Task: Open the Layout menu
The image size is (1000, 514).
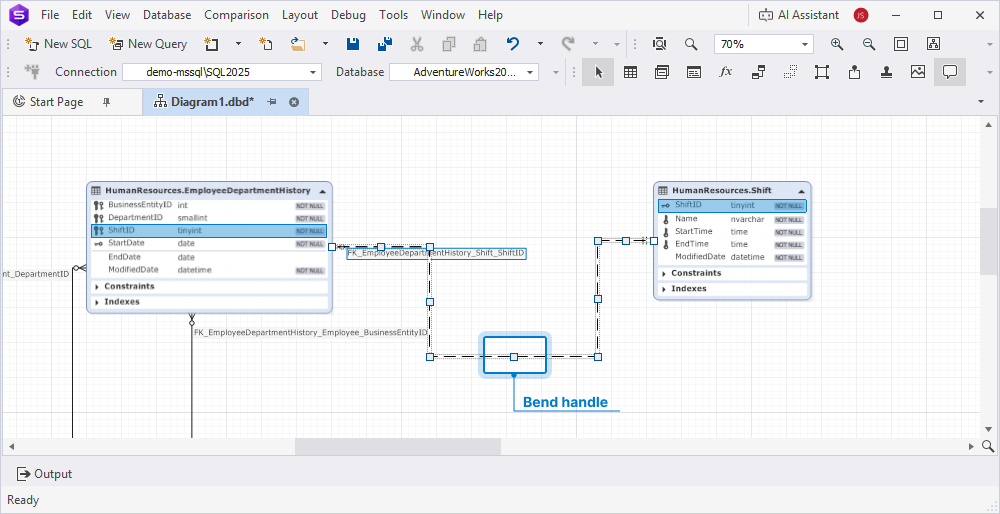Action: (300, 15)
